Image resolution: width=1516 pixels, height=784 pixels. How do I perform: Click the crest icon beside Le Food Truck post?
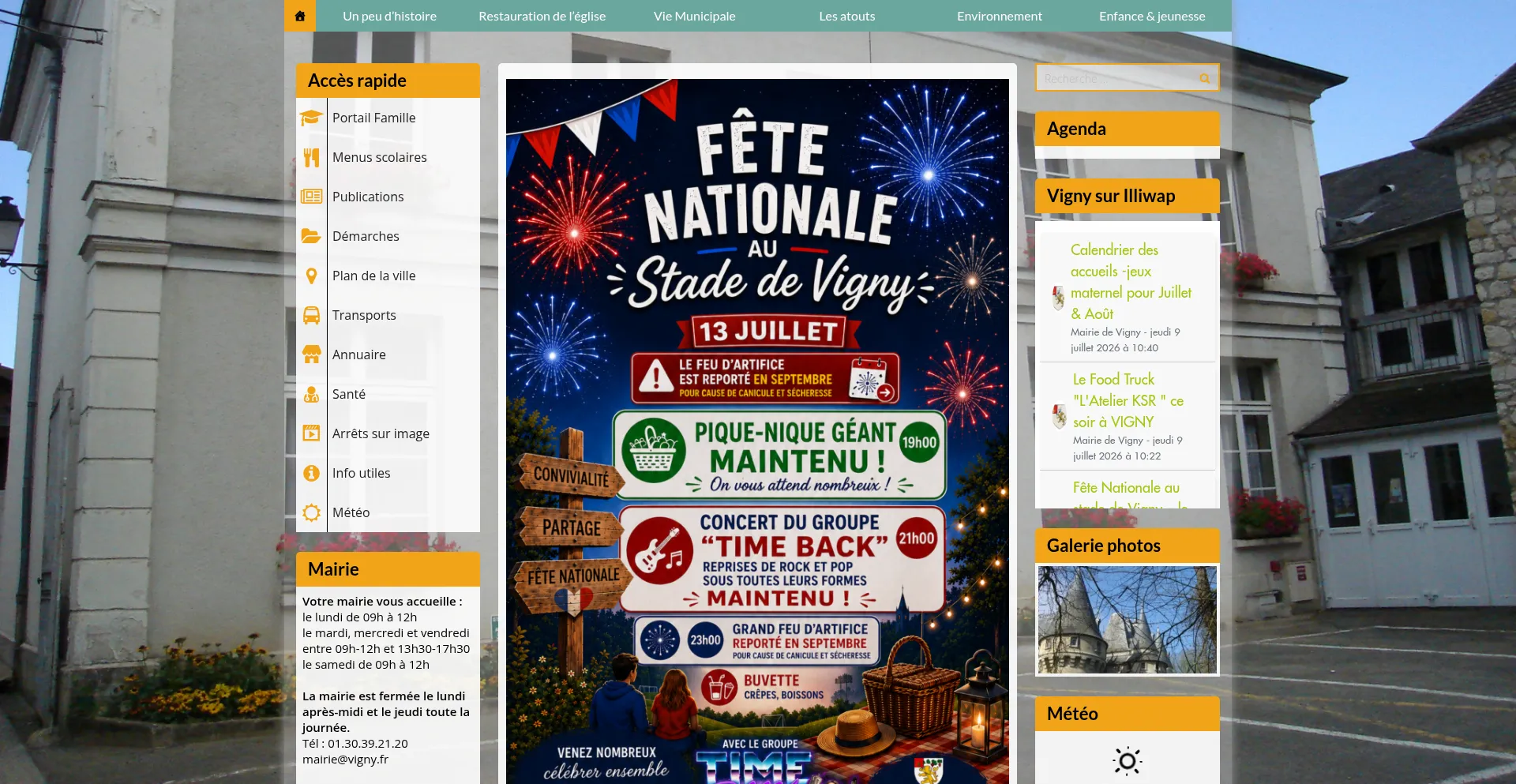pyautogui.click(x=1059, y=416)
